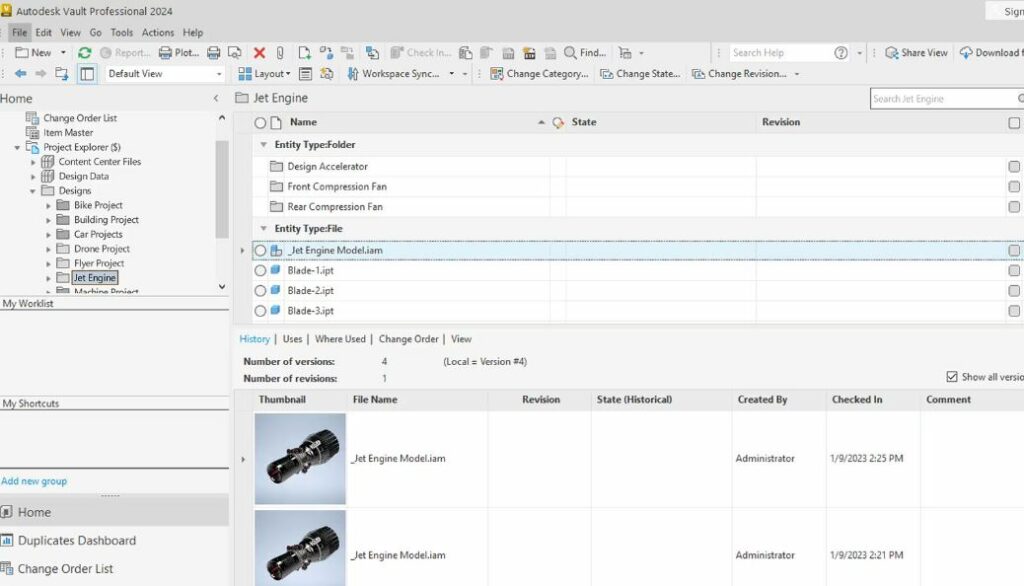
Task: Open the Actions menu
Action: point(158,32)
